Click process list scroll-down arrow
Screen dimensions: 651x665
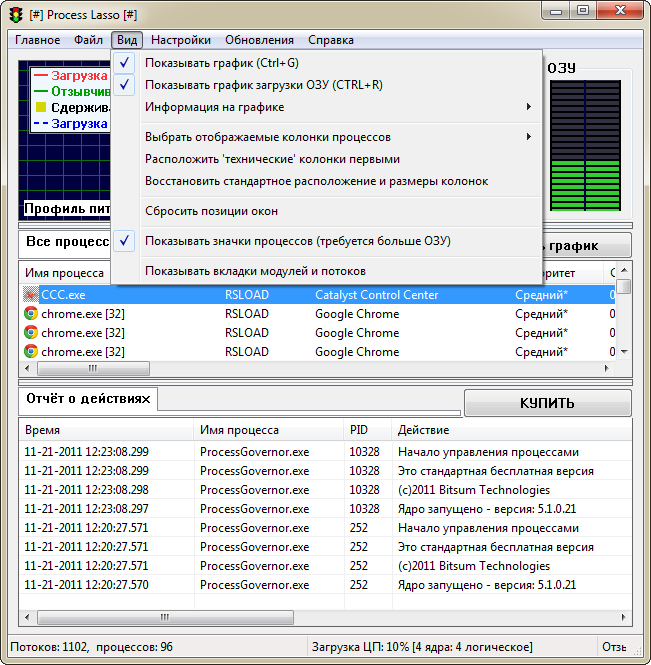[x=624, y=352]
